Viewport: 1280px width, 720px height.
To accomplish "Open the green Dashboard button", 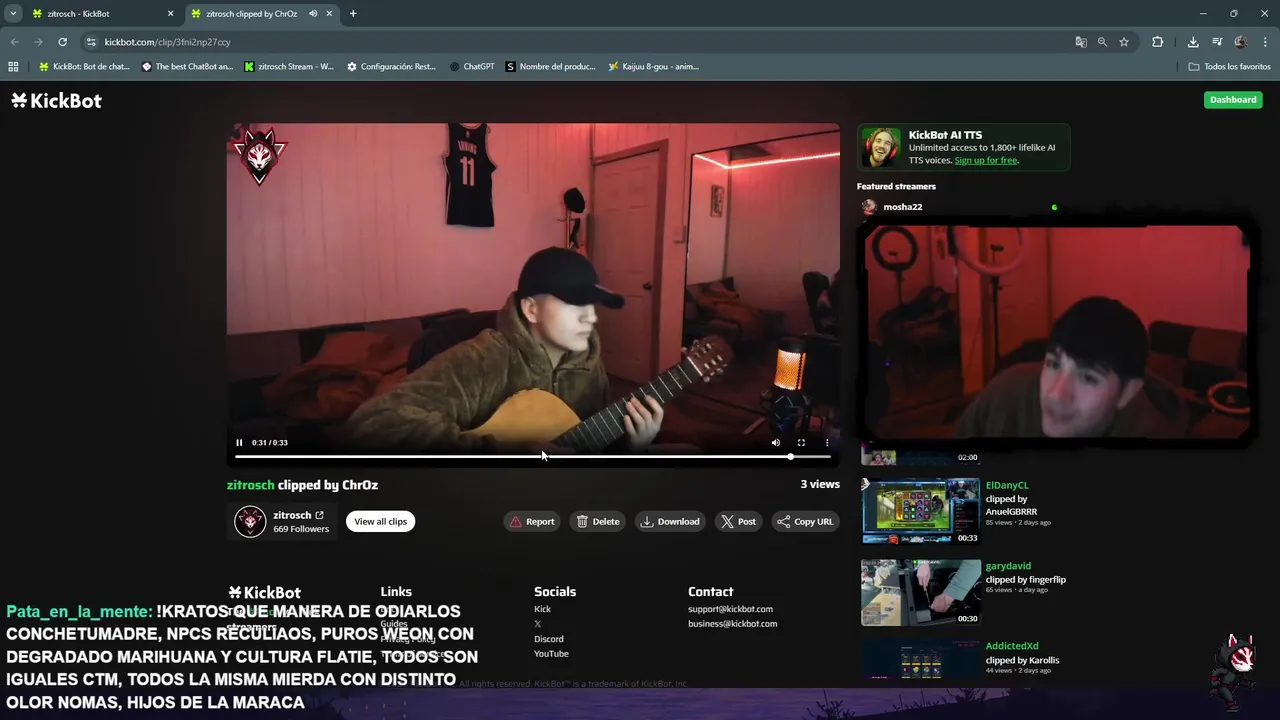I will (x=1233, y=100).
